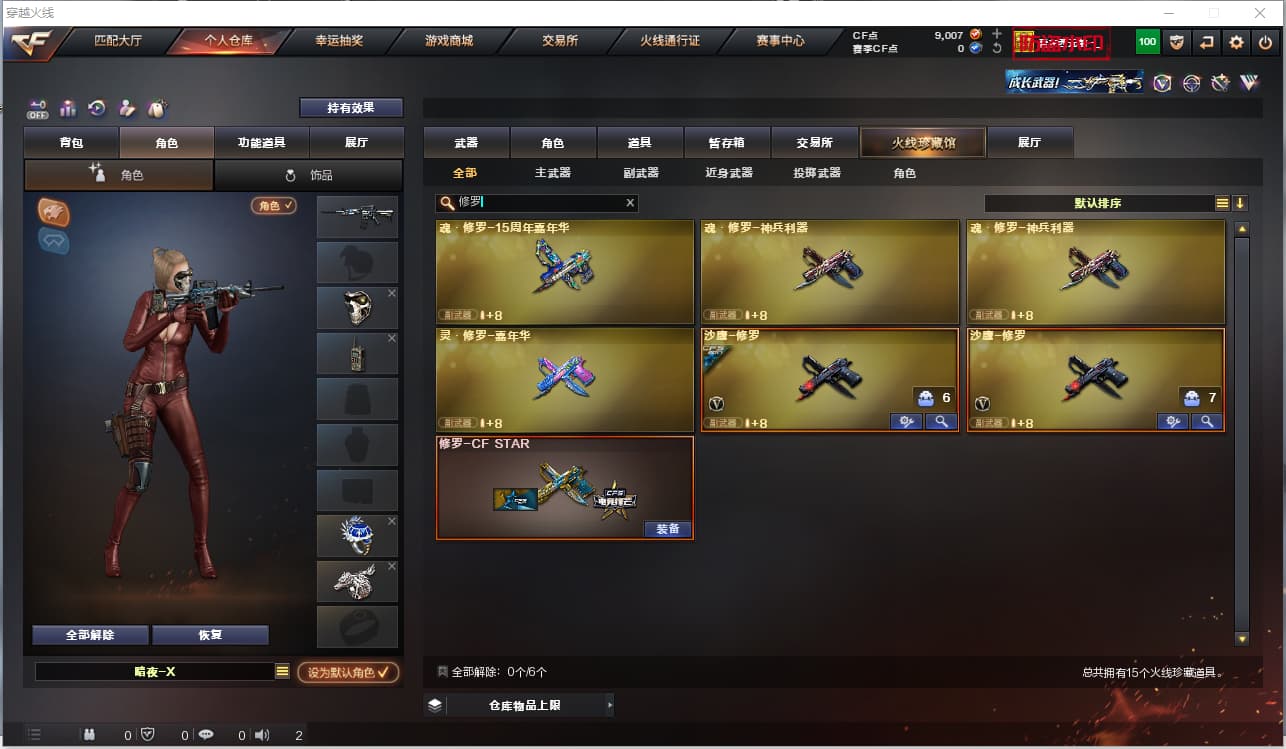Click the plus icon next to CF点

pyautogui.click(x=996, y=34)
